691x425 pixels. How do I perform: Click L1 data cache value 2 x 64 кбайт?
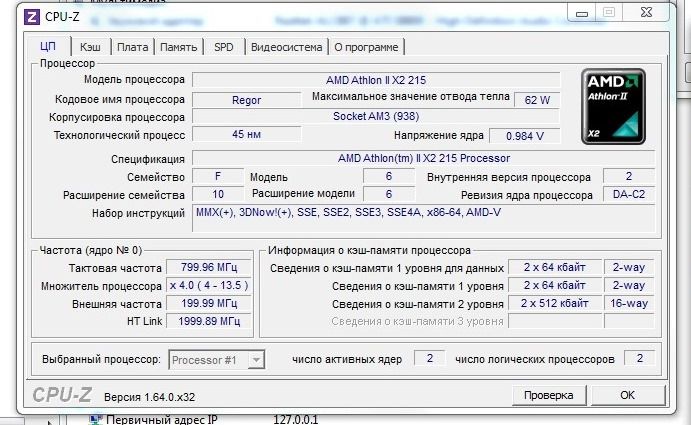(x=555, y=267)
